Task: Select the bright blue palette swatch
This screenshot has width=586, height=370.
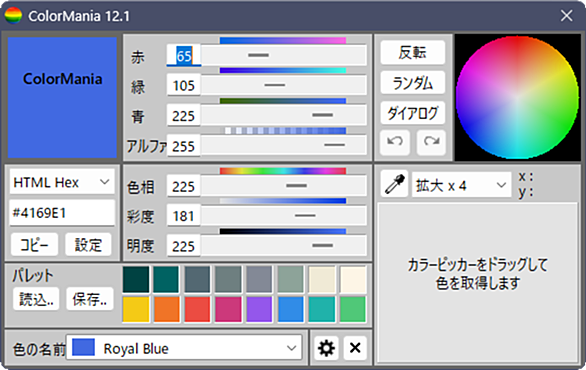Action: pos(290,309)
